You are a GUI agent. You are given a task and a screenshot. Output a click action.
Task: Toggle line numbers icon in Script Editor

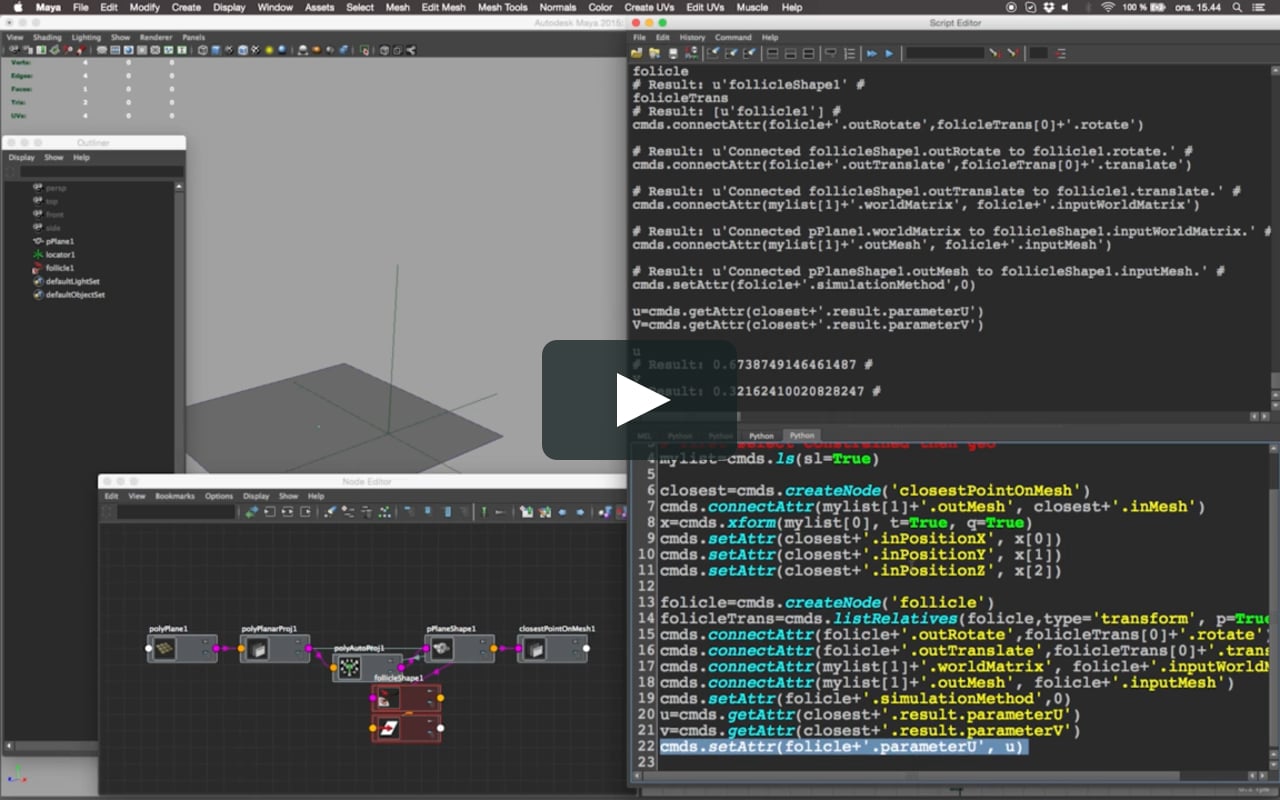pyautogui.click(x=850, y=53)
